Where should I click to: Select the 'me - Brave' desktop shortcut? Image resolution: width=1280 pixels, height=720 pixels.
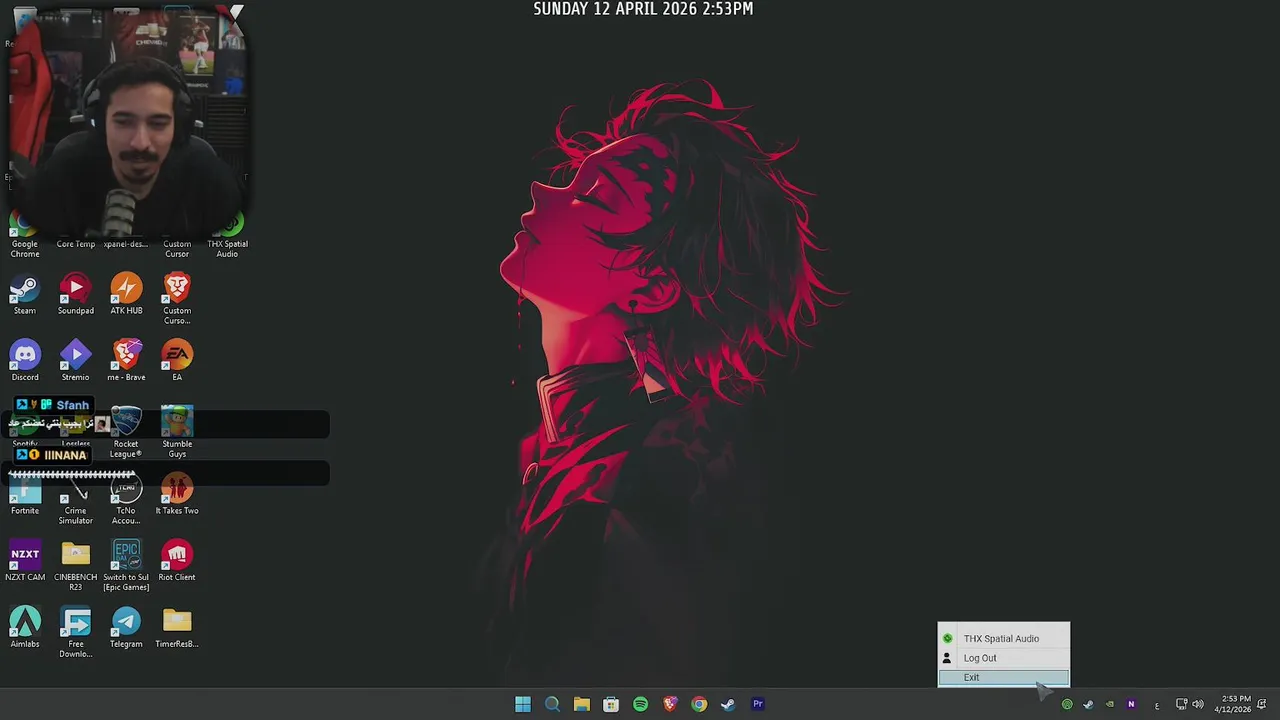(126, 361)
